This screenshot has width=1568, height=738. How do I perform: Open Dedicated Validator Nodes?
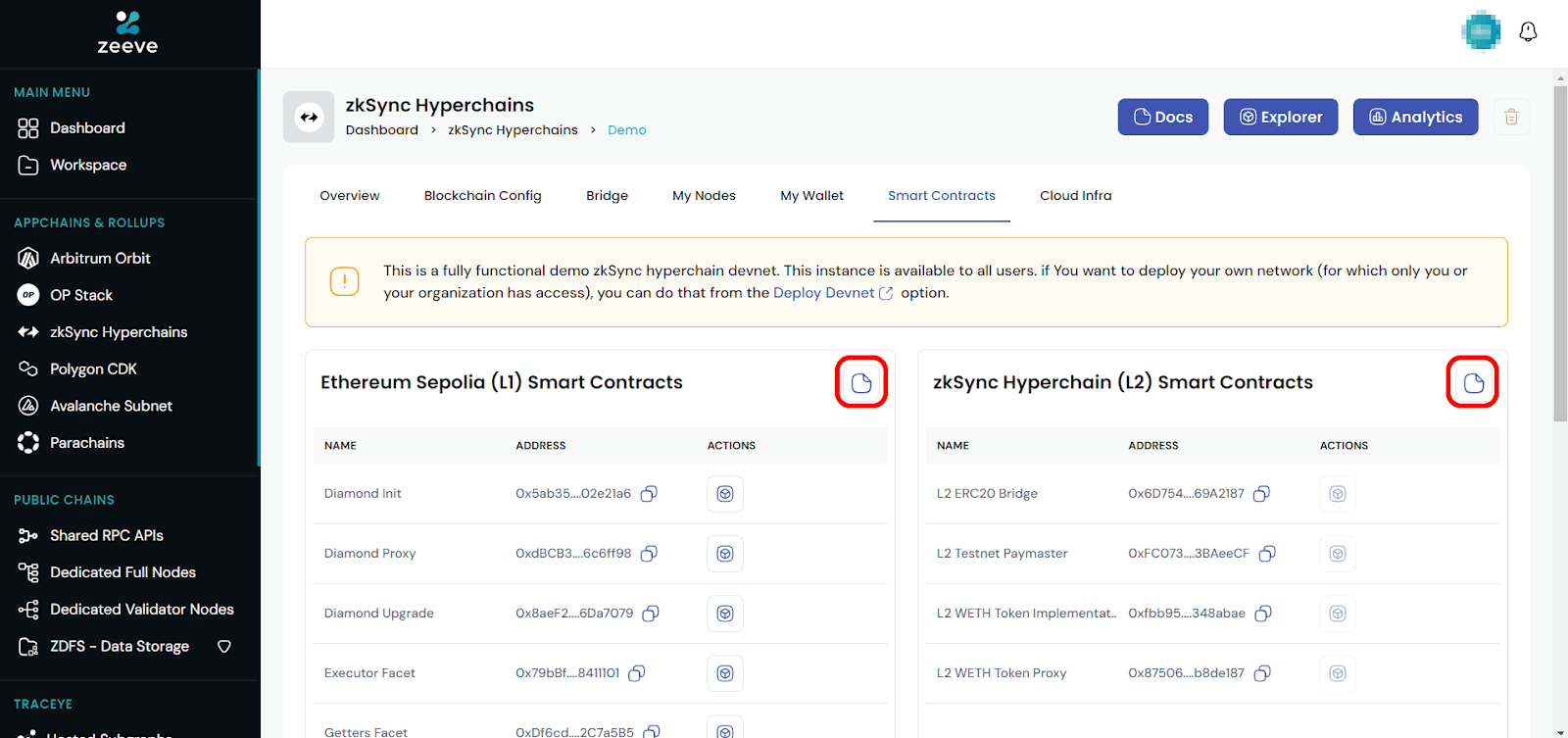pyautogui.click(x=142, y=610)
